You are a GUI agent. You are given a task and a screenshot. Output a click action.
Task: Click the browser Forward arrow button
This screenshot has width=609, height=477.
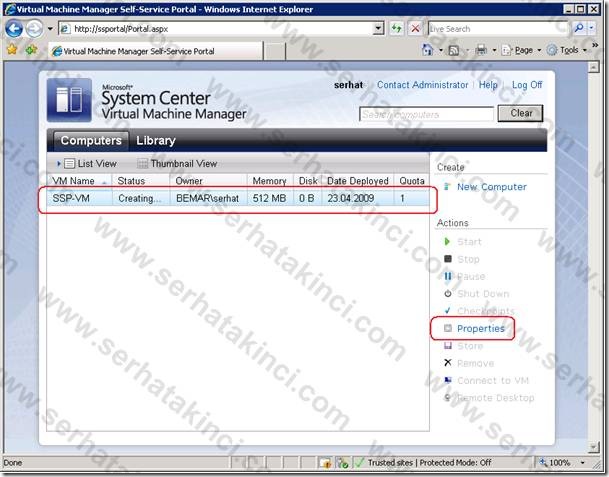34,29
